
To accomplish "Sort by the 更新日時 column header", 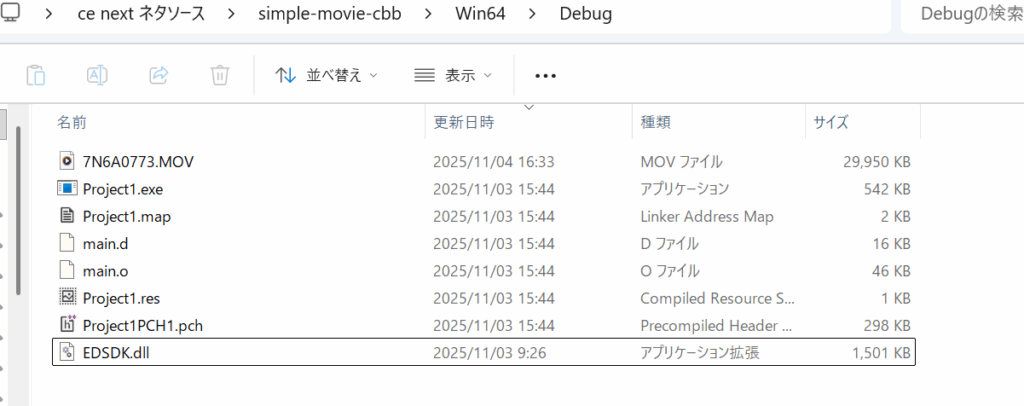I will (x=463, y=123).
